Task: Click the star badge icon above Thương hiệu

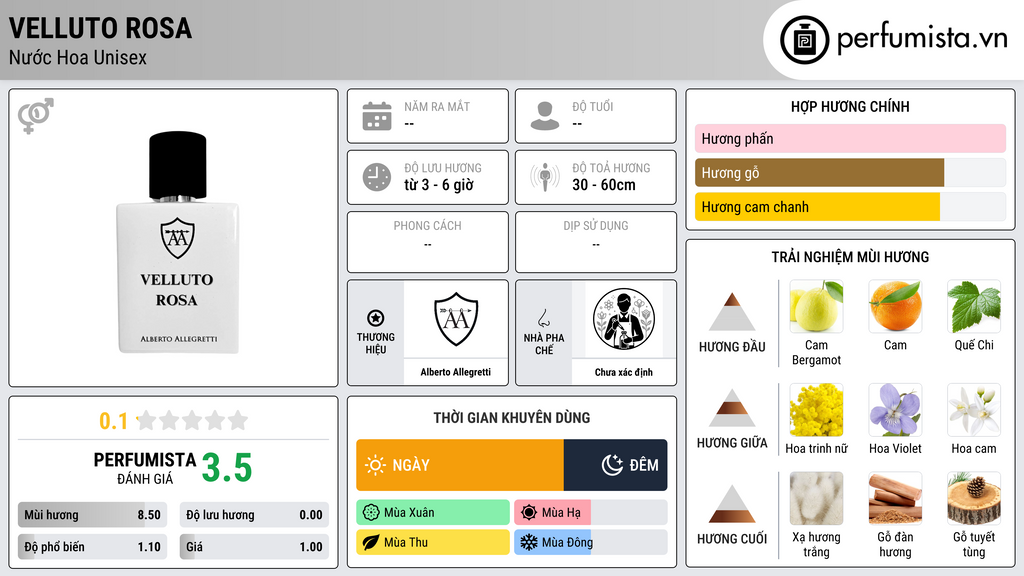Action: (376, 318)
